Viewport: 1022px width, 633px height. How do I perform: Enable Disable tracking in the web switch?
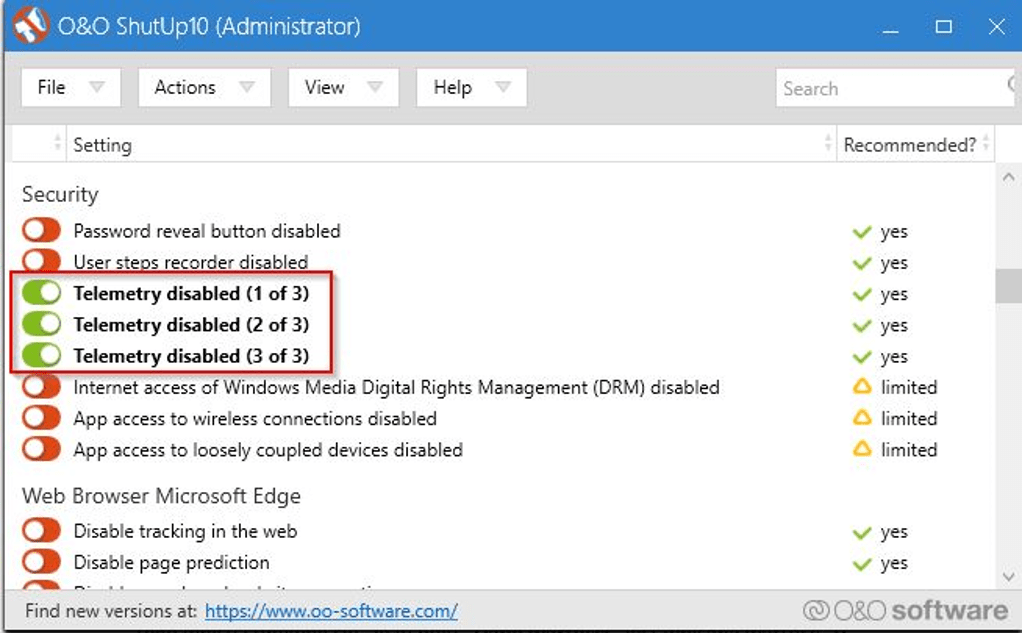pyautogui.click(x=42, y=531)
